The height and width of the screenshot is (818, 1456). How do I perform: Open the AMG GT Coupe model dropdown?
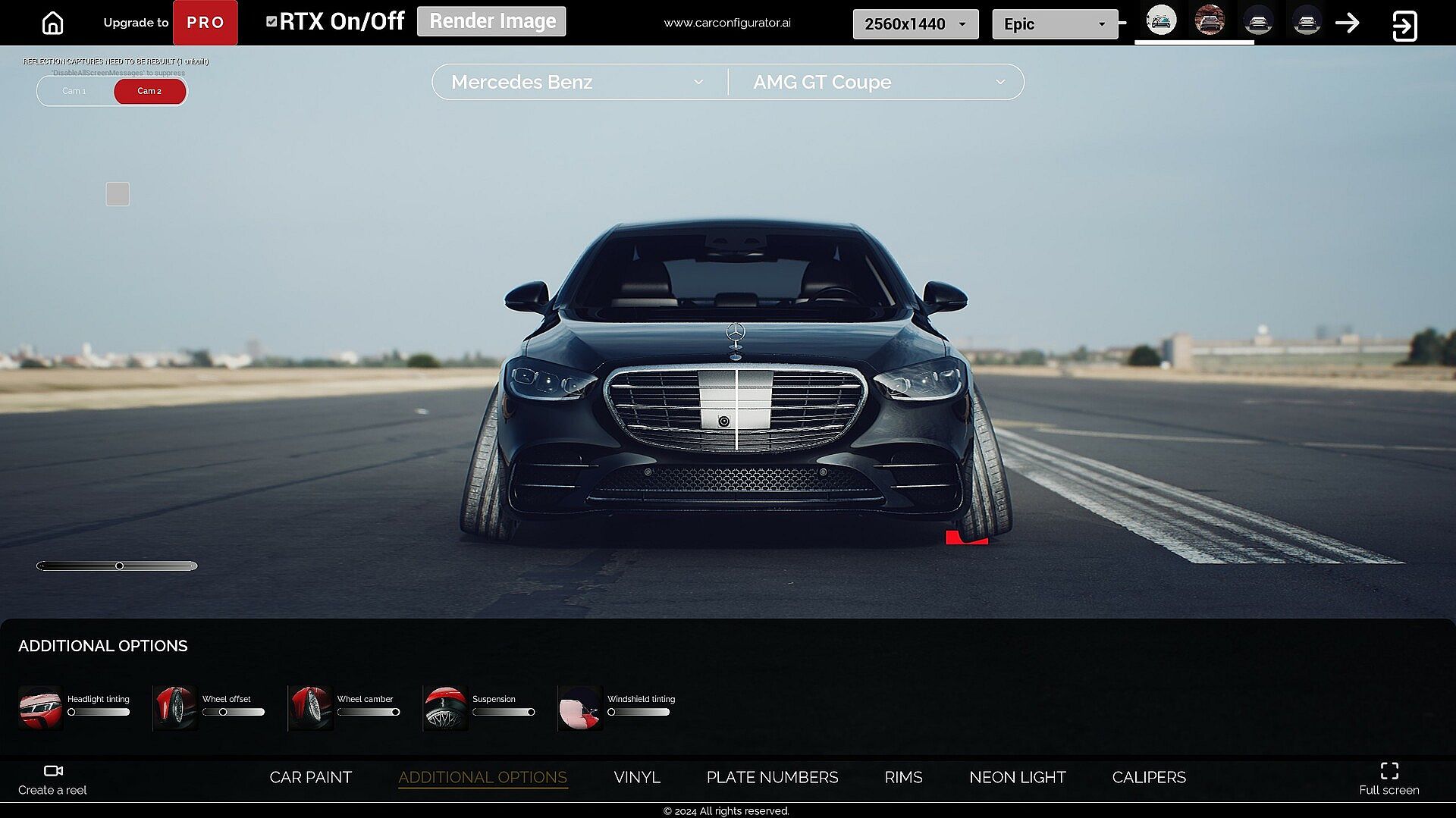tap(878, 82)
